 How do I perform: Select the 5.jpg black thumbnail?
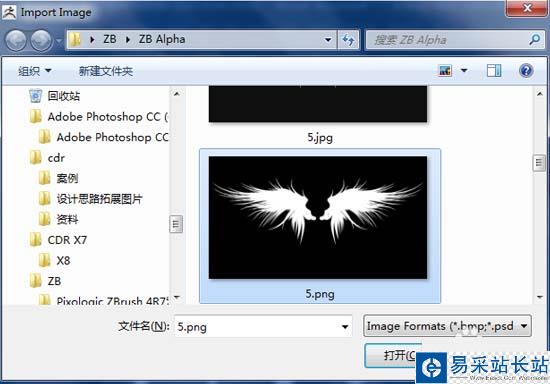pos(318,104)
